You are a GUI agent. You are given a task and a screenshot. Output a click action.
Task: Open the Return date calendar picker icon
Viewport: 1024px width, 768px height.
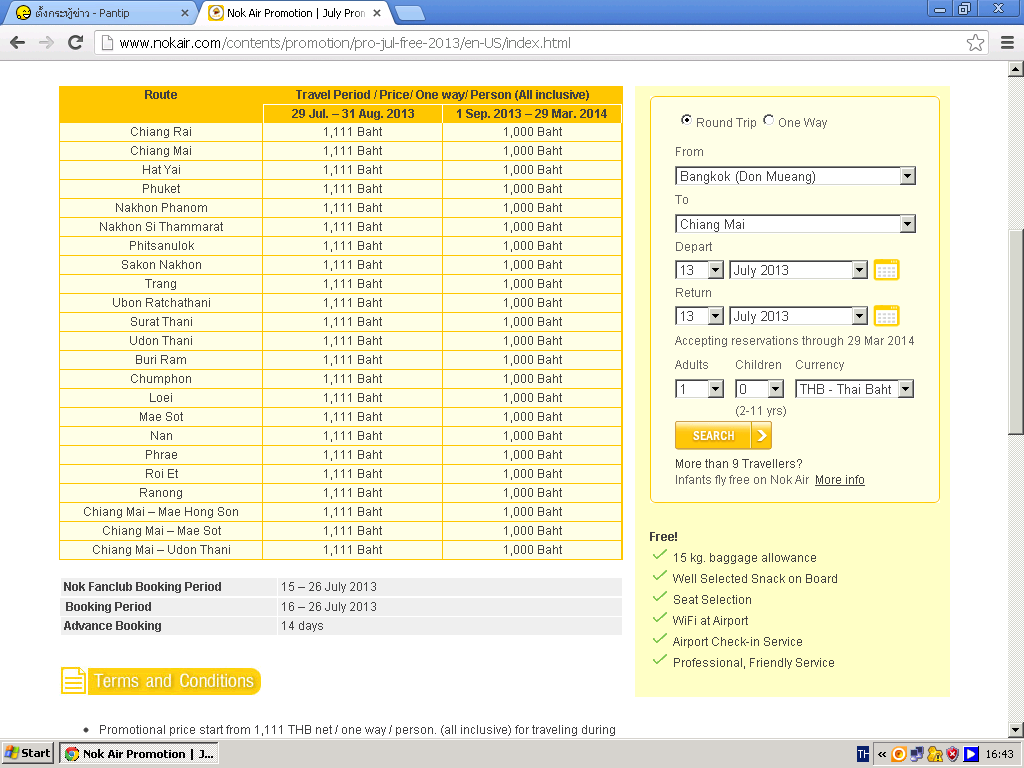[x=886, y=316]
